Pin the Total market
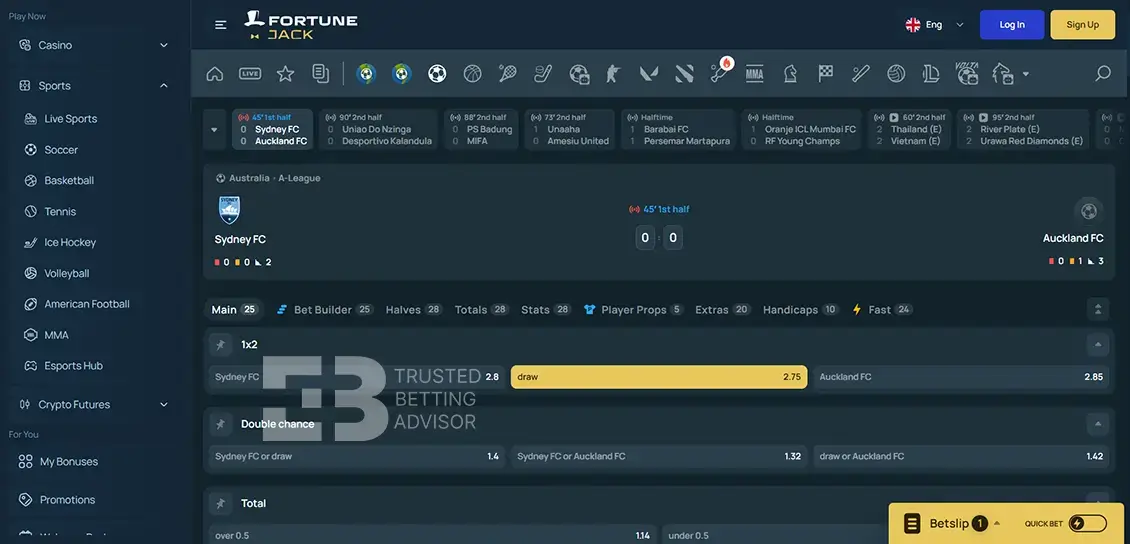1130x544 pixels. click(220, 504)
